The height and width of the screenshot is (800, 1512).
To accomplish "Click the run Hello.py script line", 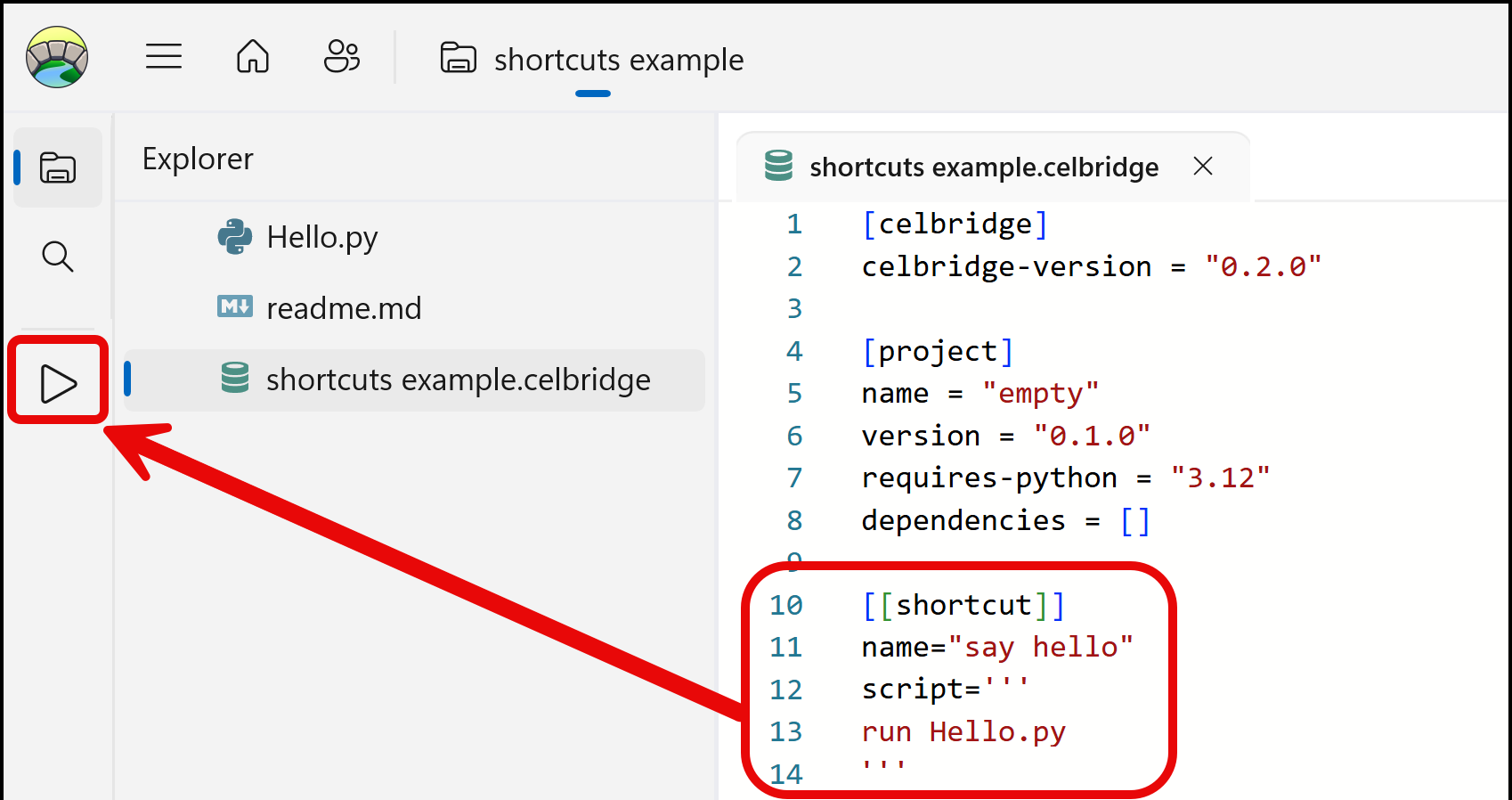I will coord(963,732).
